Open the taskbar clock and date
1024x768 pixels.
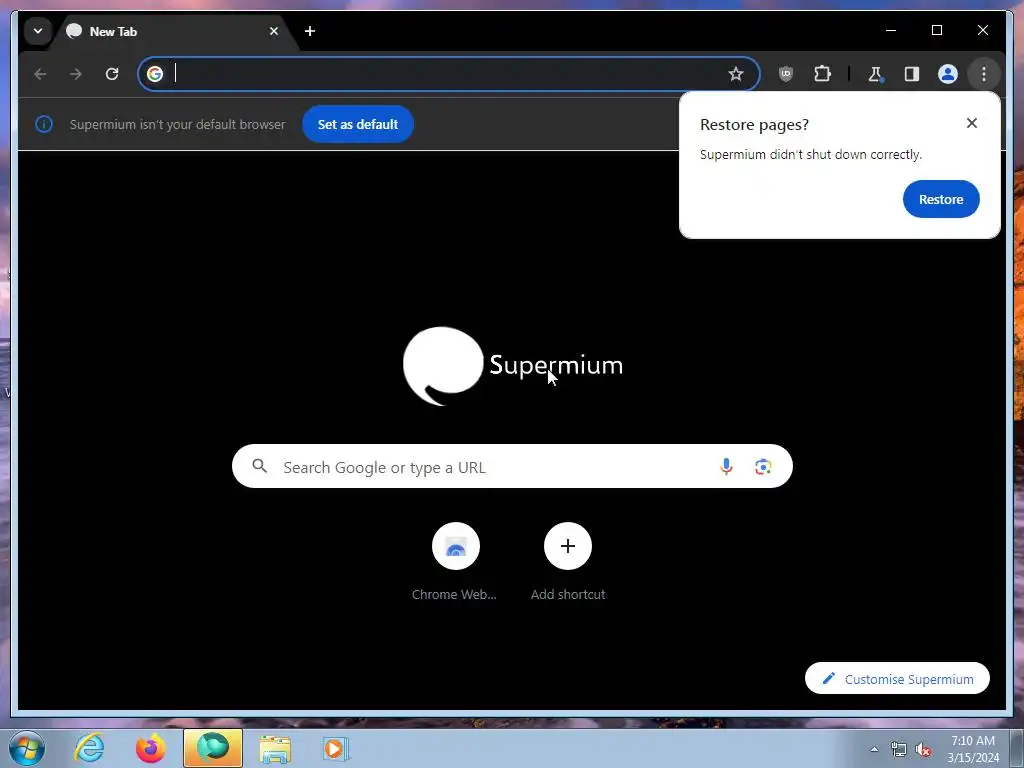tap(973, 749)
